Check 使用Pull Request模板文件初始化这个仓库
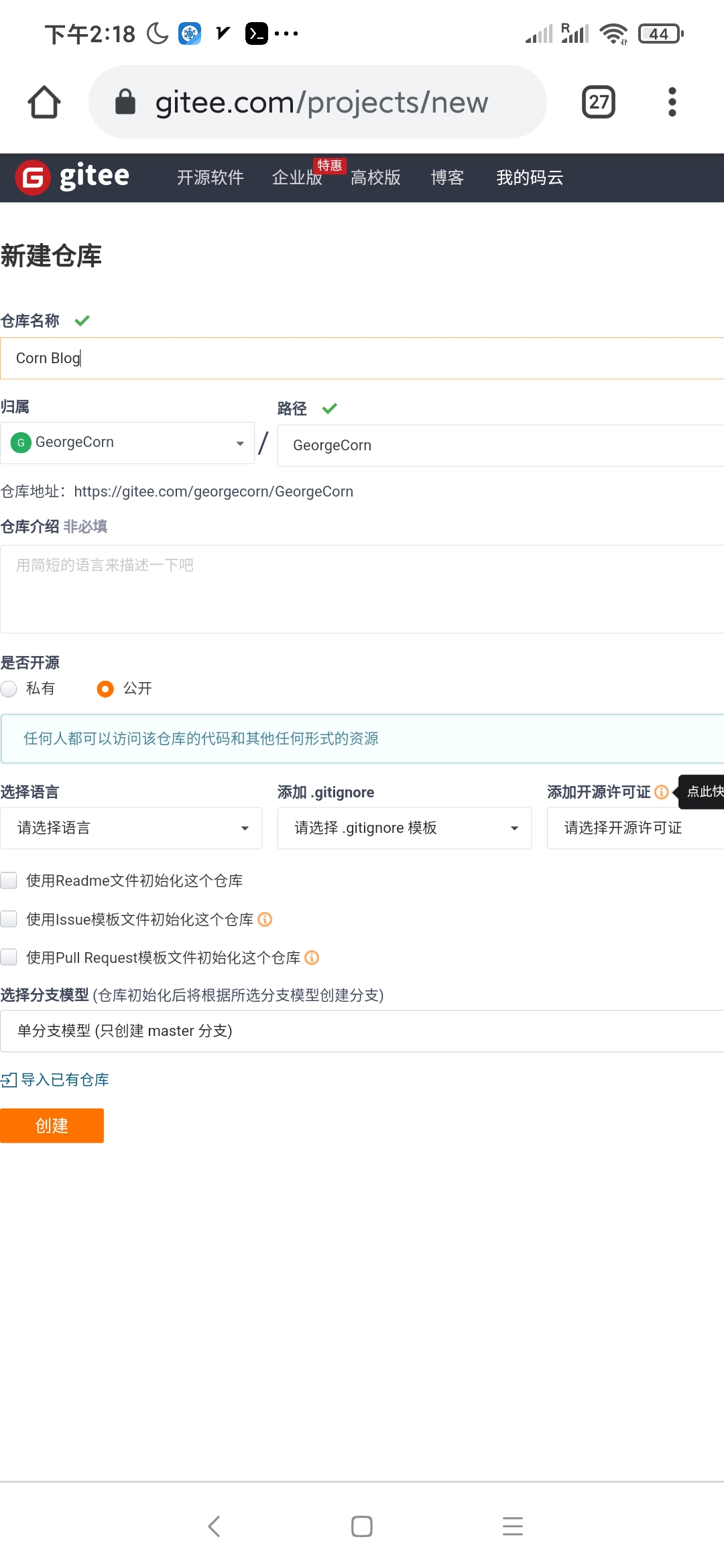724x1568 pixels. pyautogui.click(x=9, y=958)
